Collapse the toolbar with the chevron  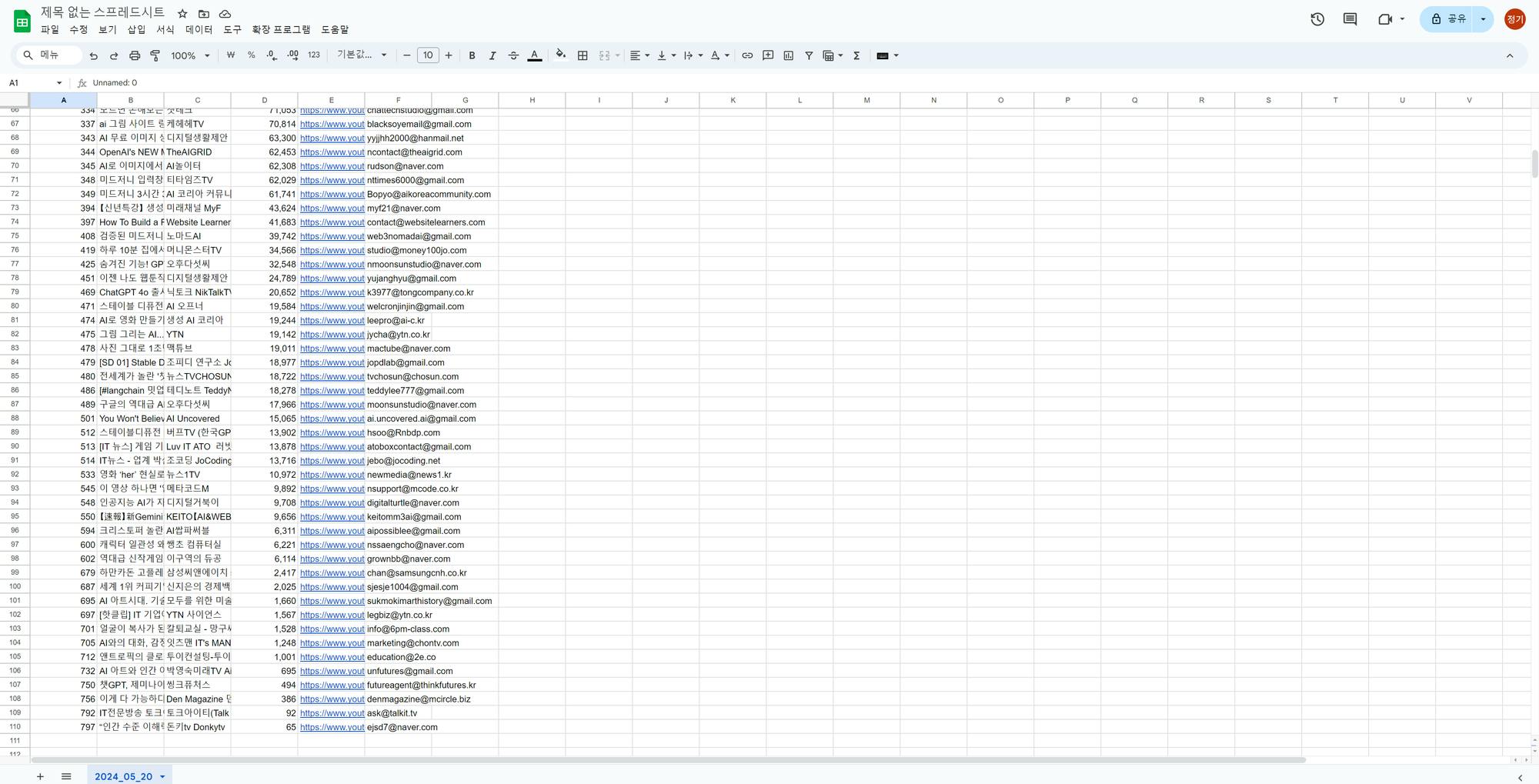1510,55
